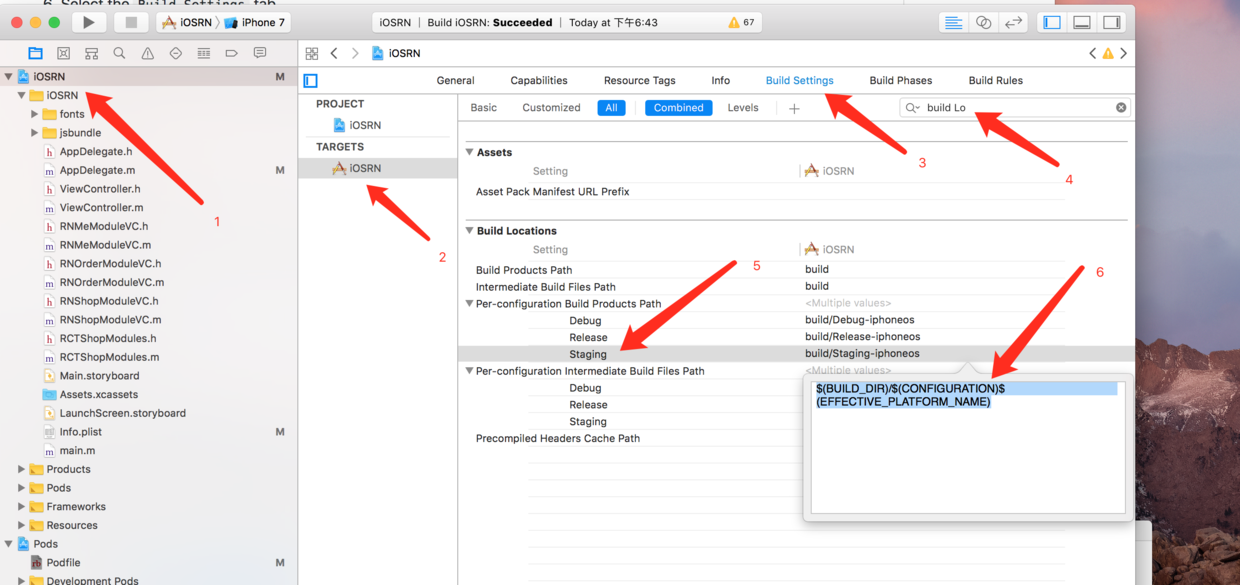This screenshot has height=585, width=1240.
Task: Expand the jsbundle folder
Action: pos(35,133)
